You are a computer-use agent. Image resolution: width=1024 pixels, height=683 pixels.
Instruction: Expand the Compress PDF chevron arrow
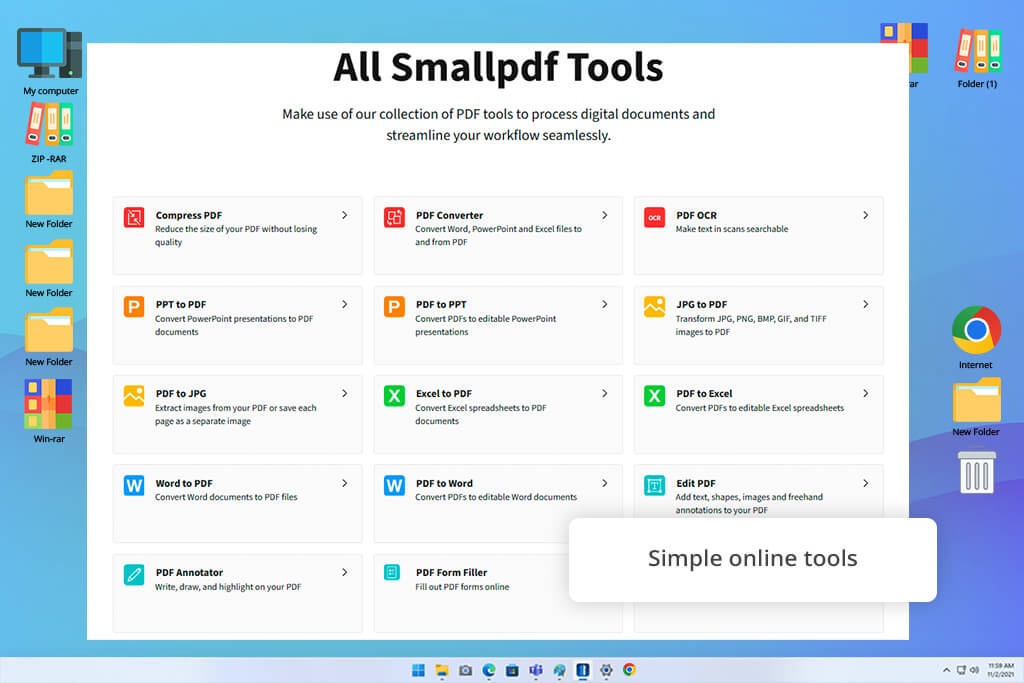tap(345, 215)
